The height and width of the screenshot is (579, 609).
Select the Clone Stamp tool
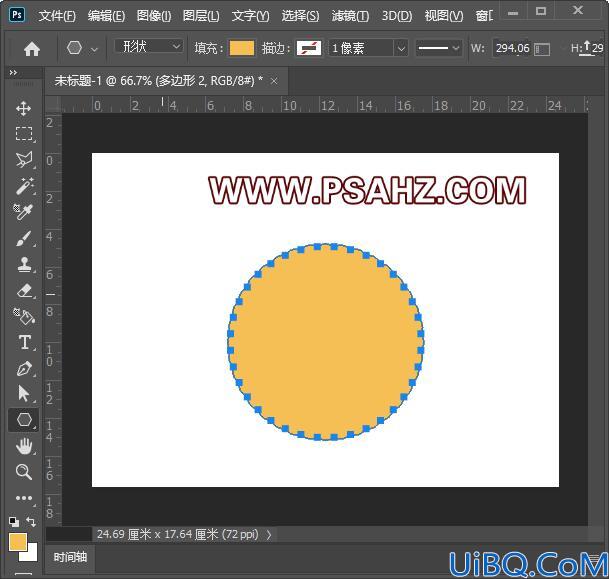[24, 264]
